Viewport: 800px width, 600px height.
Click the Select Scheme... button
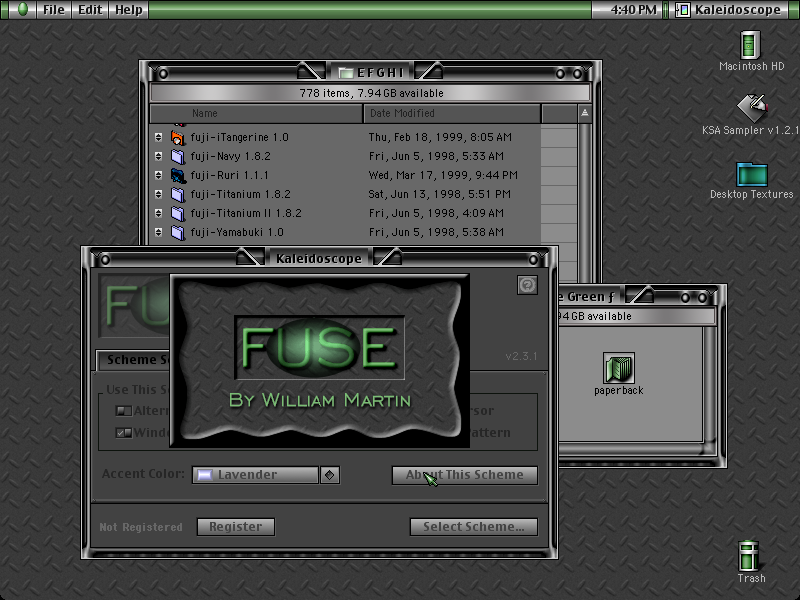tap(473, 527)
